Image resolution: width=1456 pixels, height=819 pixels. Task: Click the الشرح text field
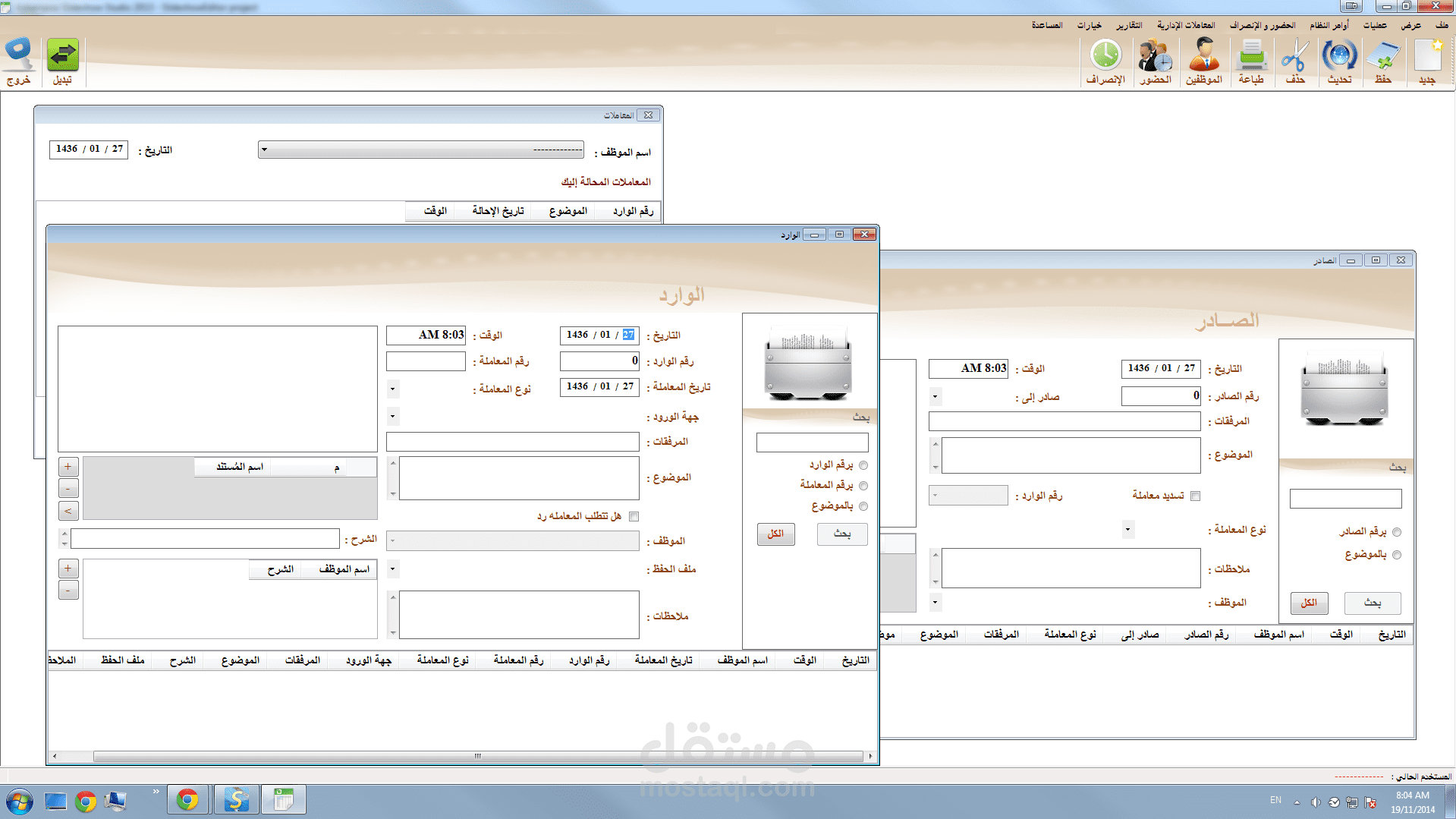click(x=205, y=539)
